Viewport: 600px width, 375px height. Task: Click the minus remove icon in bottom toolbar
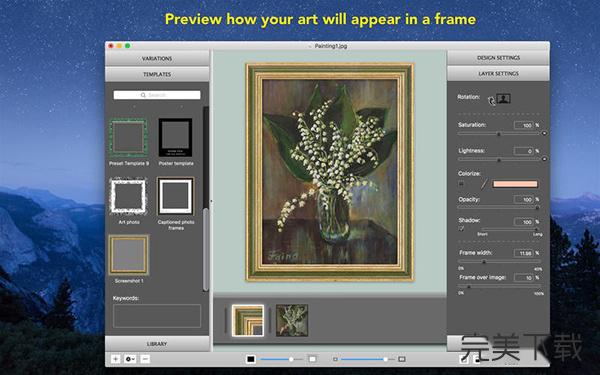click(x=145, y=359)
